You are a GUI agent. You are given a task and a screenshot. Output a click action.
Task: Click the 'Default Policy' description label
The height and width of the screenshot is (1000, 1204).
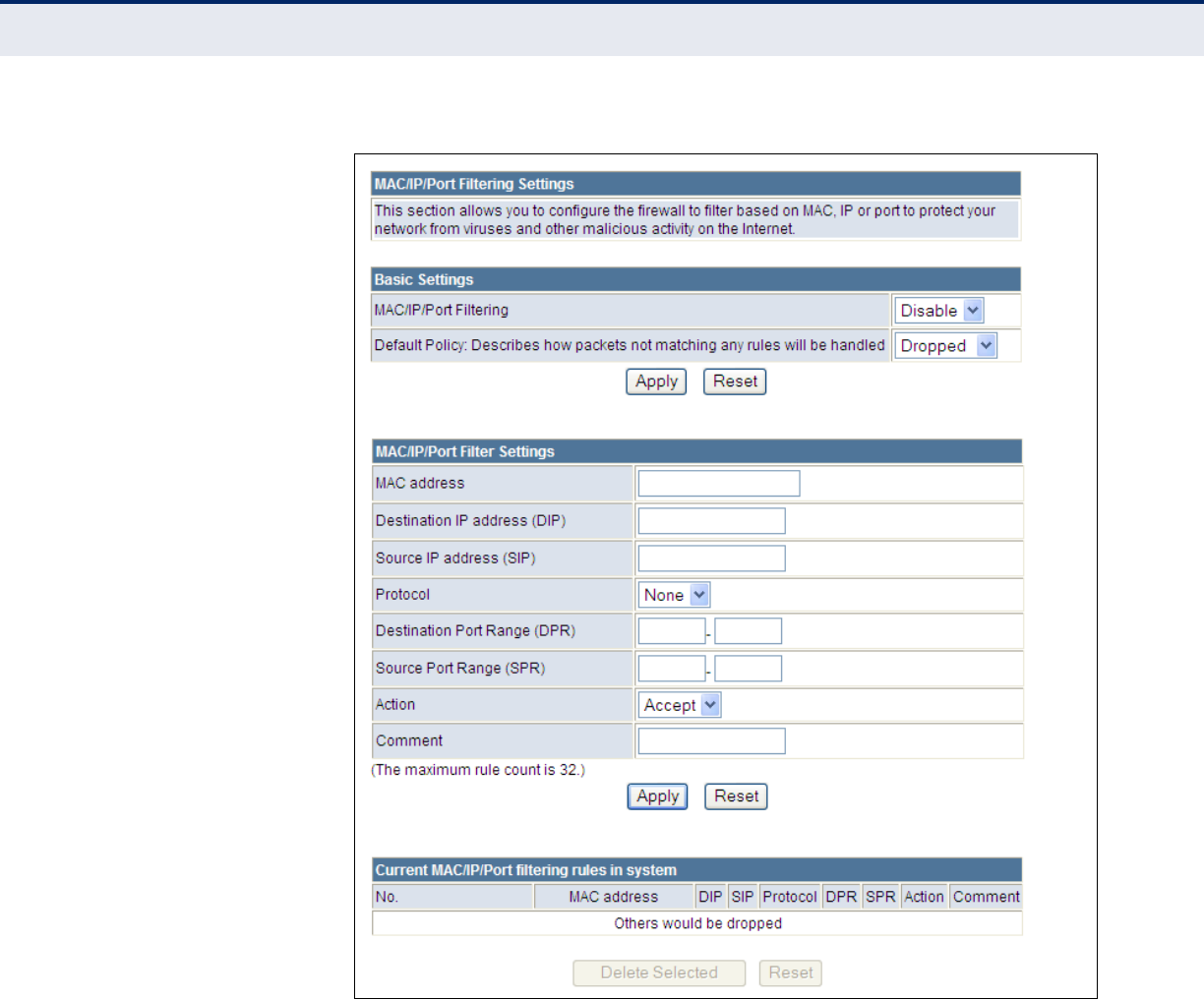(630, 345)
